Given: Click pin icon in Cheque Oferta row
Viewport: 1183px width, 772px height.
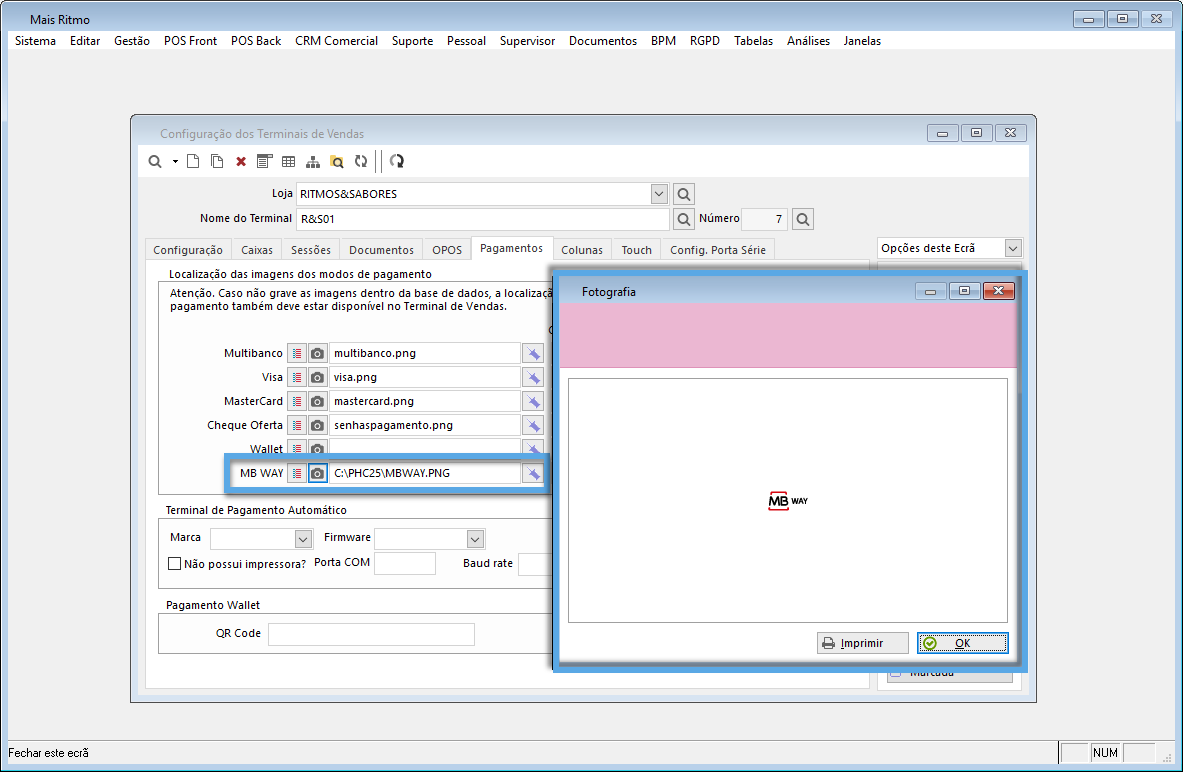Looking at the screenshot, I should click(533, 426).
